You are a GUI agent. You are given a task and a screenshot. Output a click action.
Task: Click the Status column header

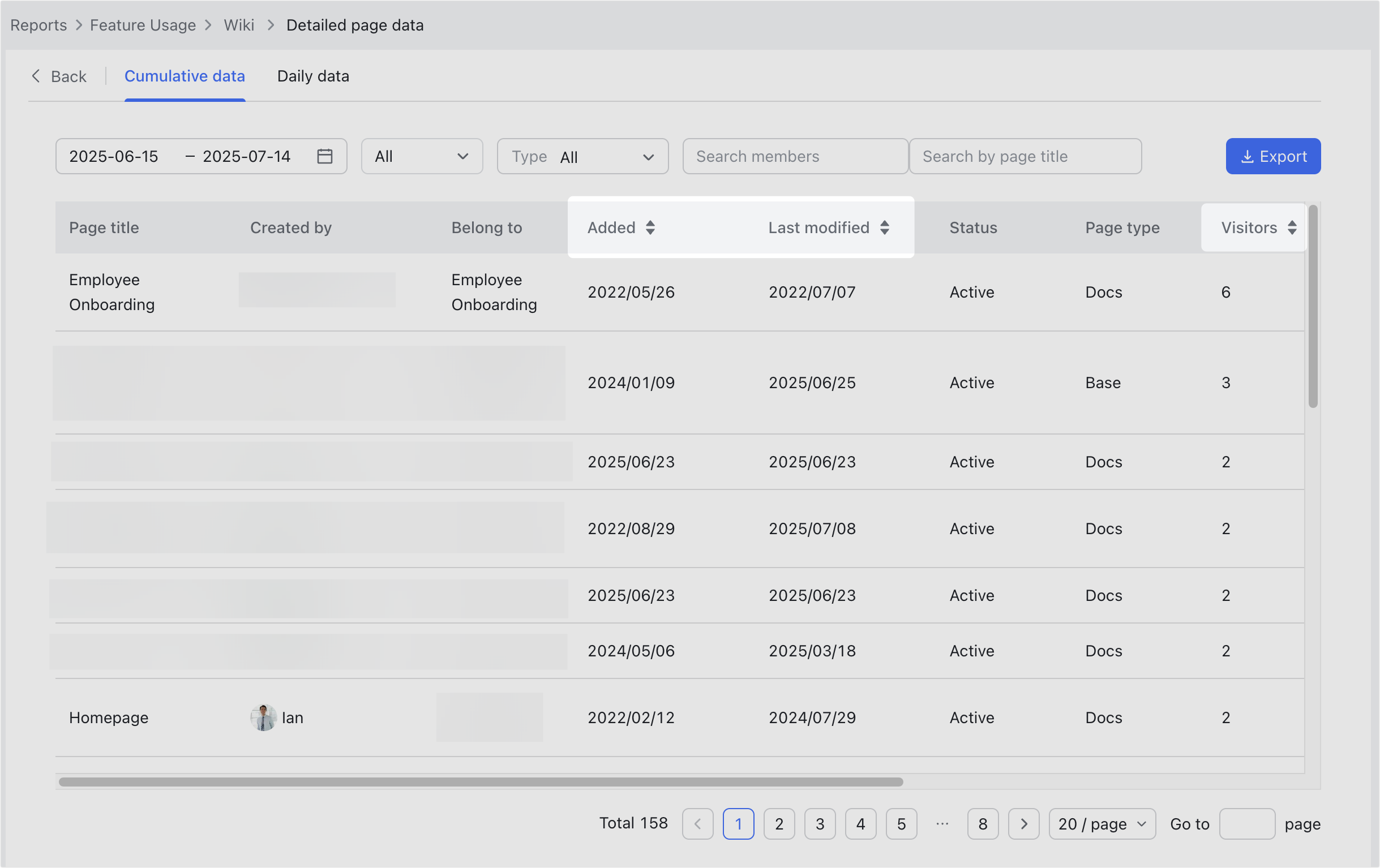tap(973, 227)
